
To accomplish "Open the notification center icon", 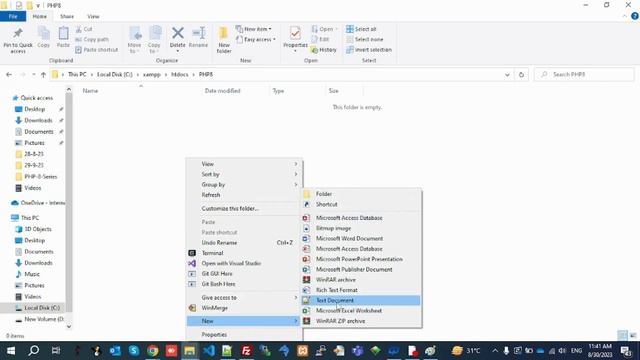I will point(626,351).
